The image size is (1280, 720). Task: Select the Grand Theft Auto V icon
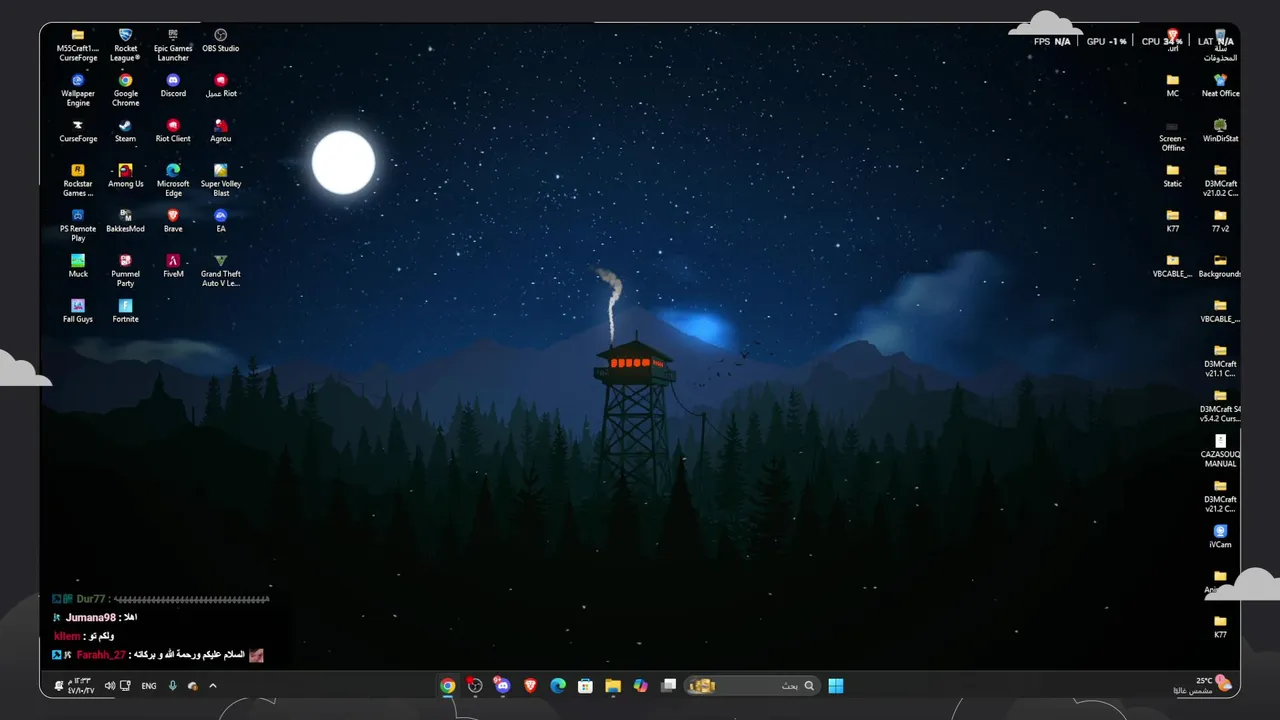click(221, 270)
